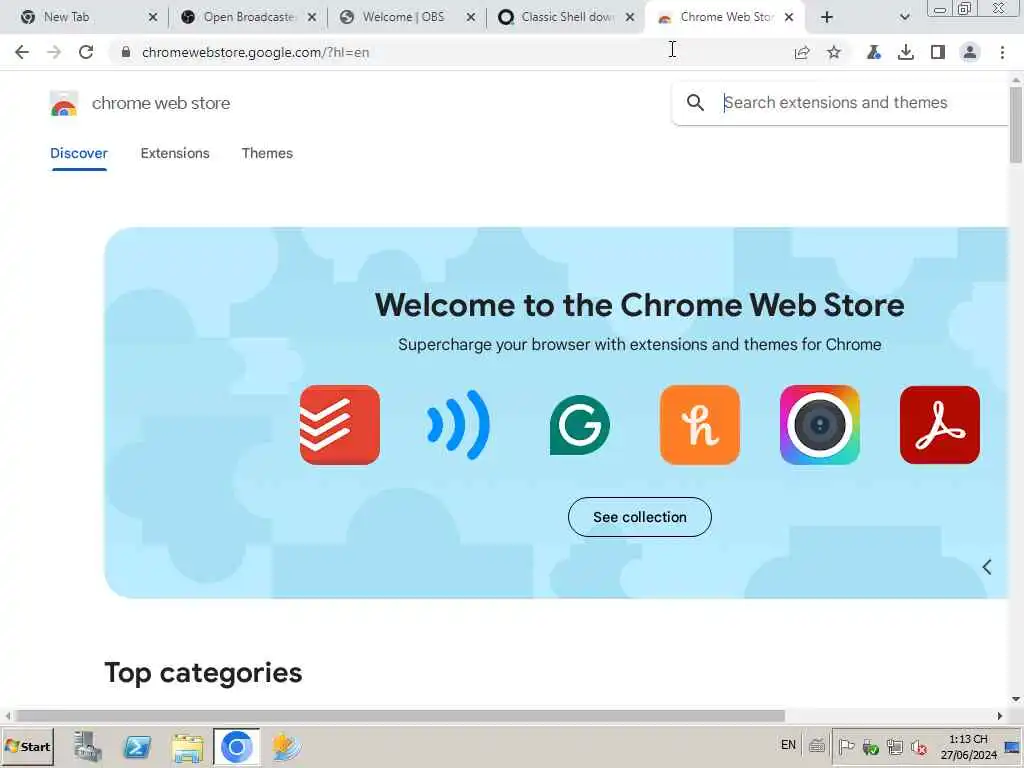Open the Adobe Acrobat red icon
This screenshot has height=768, width=1024.
[940, 425]
